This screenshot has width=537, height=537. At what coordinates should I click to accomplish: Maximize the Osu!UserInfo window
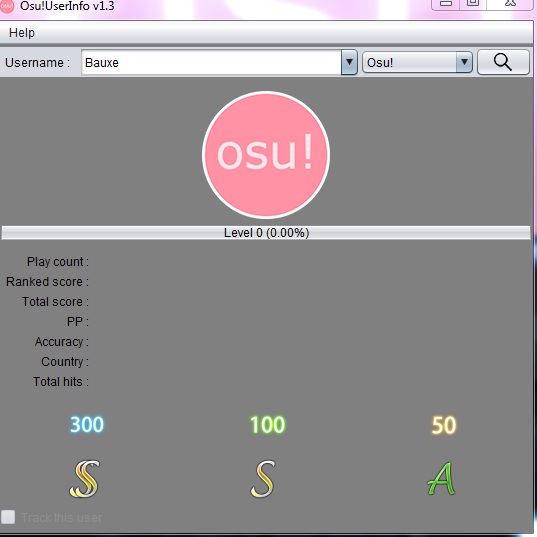coord(473,4)
